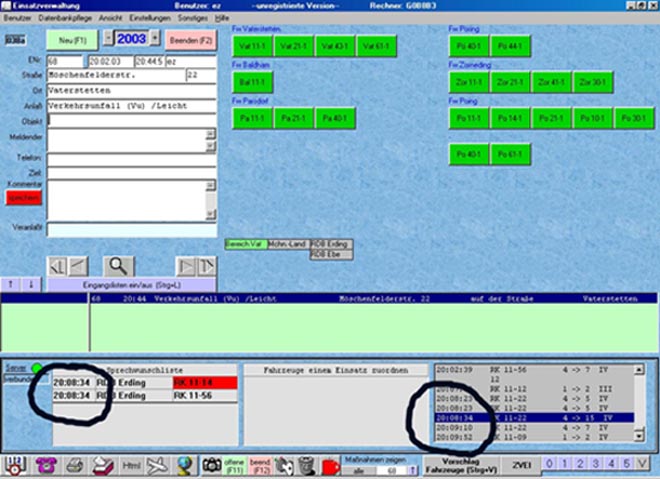This screenshot has height=479, width=660.
Task: Increase year with plus button beside 2003
Action: [155, 38]
